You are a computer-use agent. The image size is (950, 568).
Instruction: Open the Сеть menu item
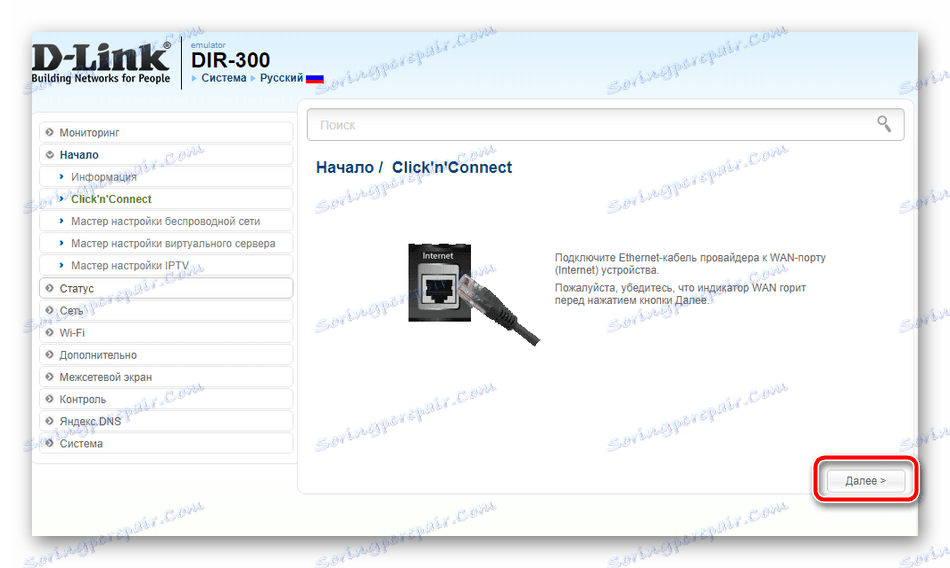(166, 310)
